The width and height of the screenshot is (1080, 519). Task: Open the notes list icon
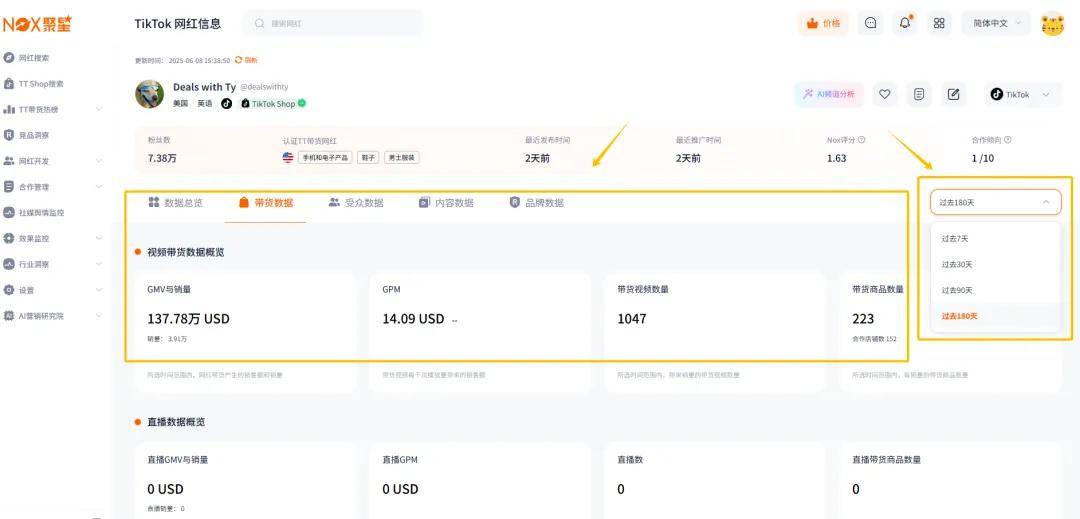pyautogui.click(x=919, y=95)
